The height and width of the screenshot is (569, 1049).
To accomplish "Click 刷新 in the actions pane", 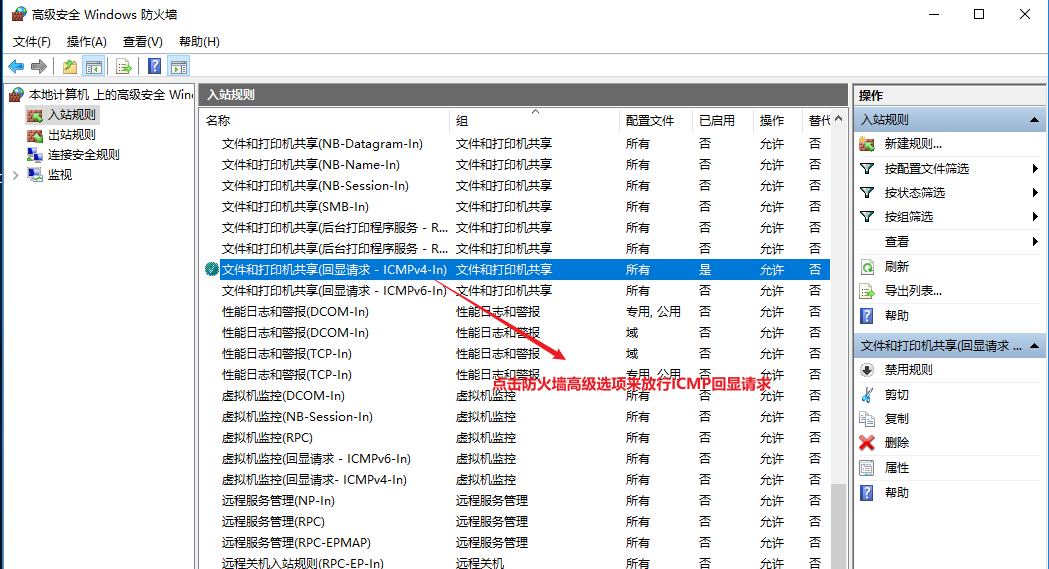I will pos(896,267).
